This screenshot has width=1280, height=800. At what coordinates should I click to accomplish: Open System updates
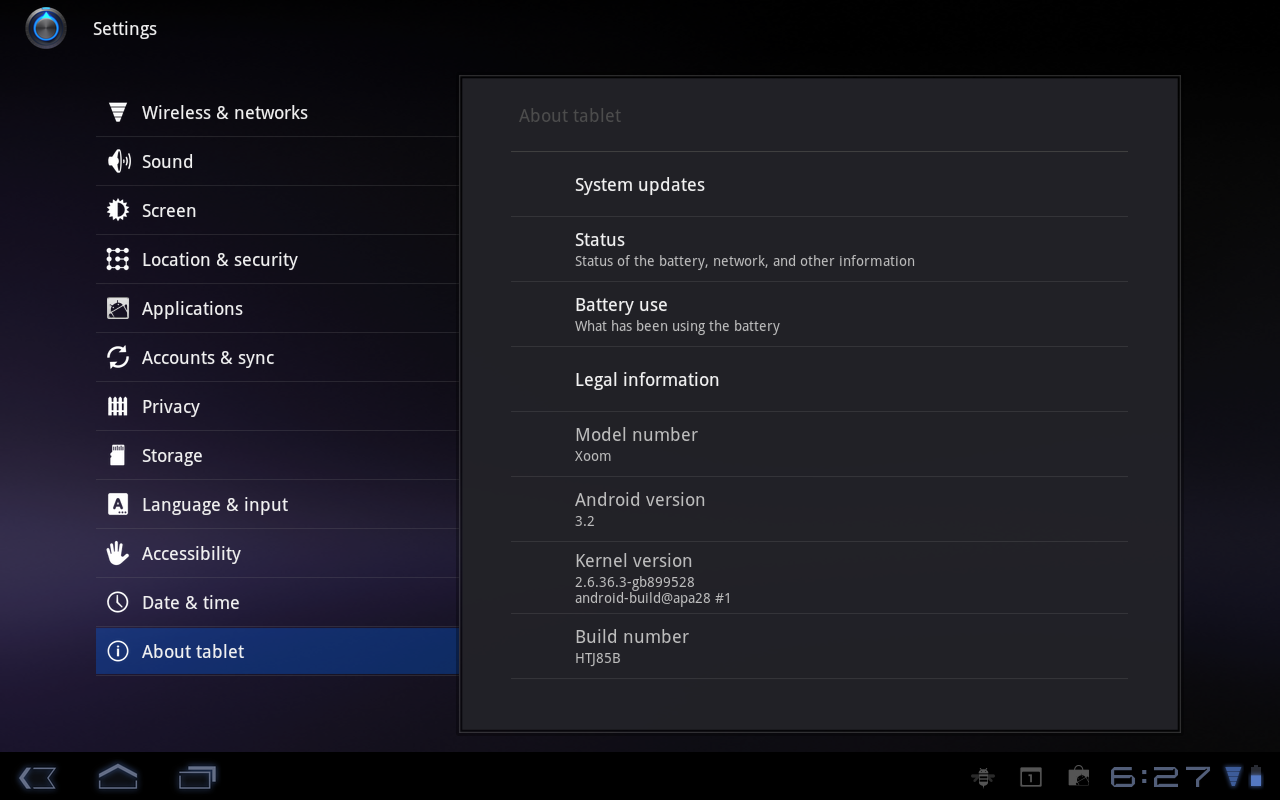[x=819, y=184]
